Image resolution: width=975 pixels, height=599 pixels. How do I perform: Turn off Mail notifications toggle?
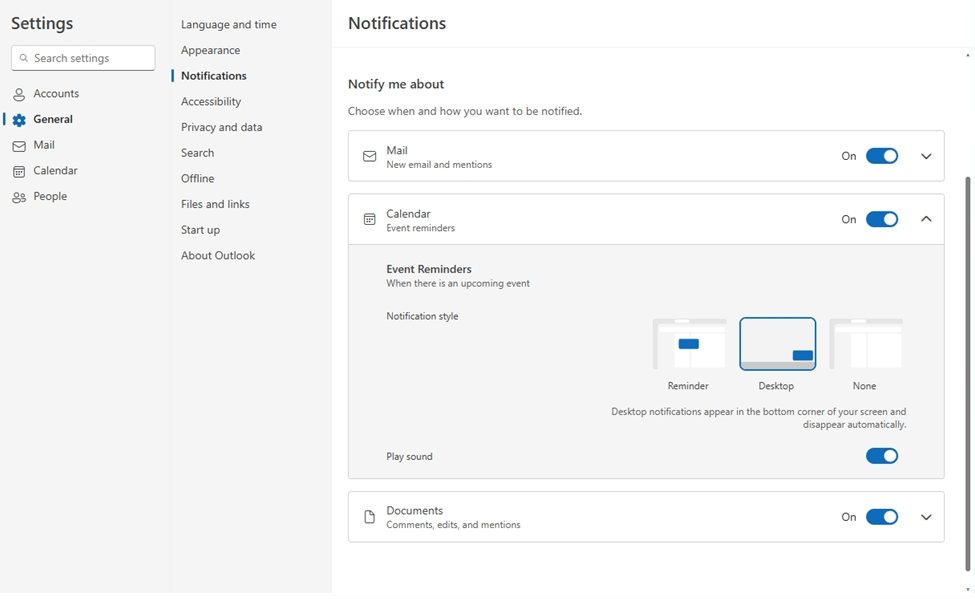click(881, 156)
